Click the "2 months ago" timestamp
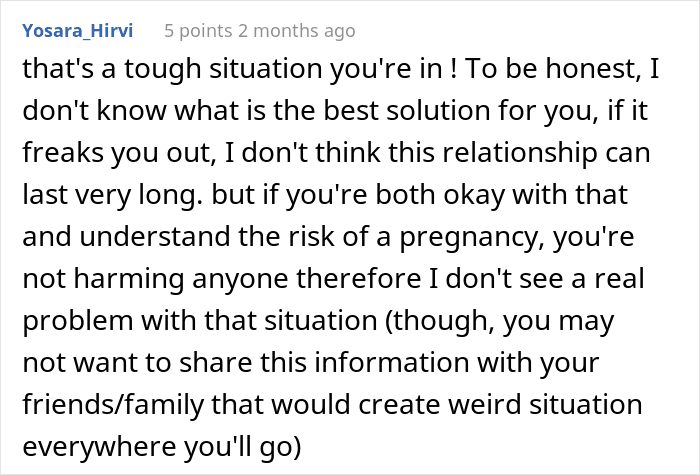This screenshot has height=475, width=700. [x=298, y=31]
